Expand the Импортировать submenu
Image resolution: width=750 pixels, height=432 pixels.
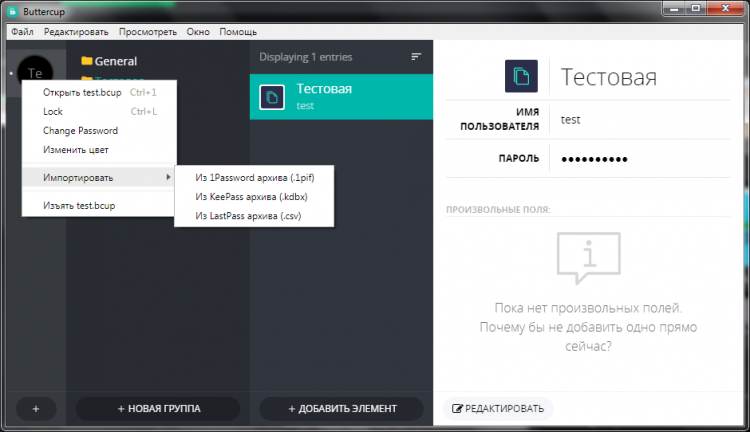[99, 177]
